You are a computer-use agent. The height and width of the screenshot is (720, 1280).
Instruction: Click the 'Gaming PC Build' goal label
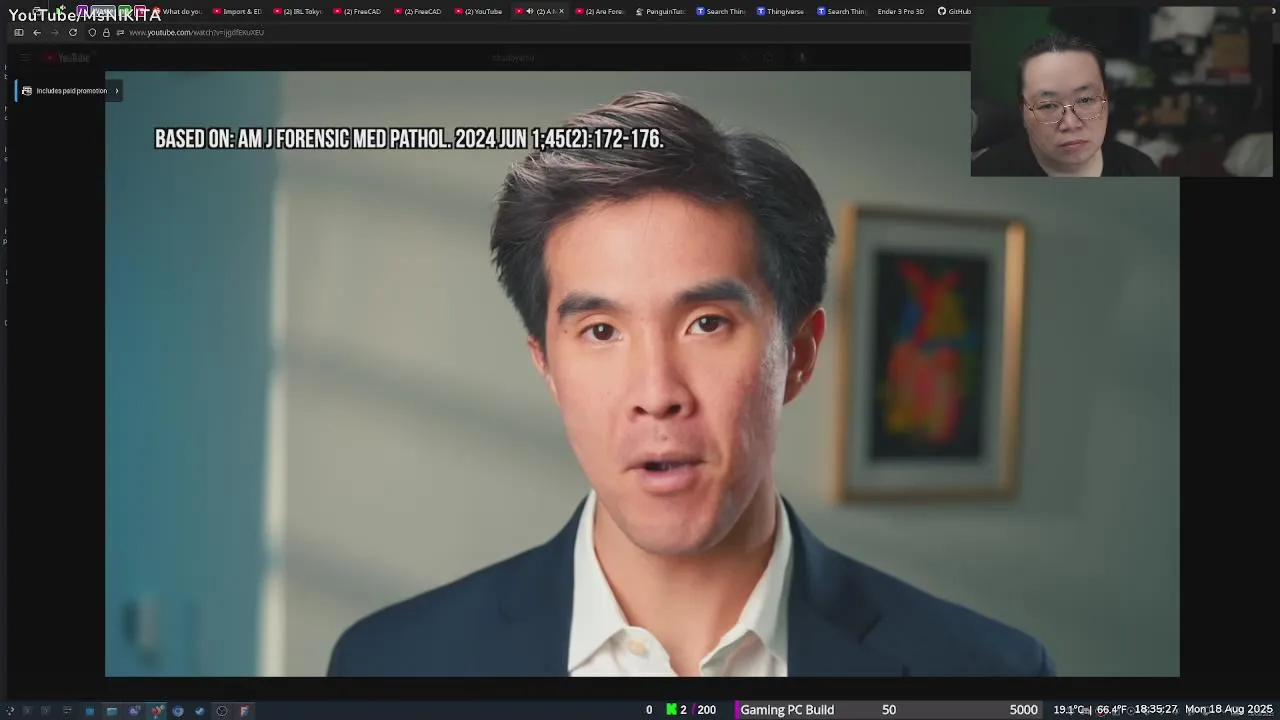[x=787, y=710]
